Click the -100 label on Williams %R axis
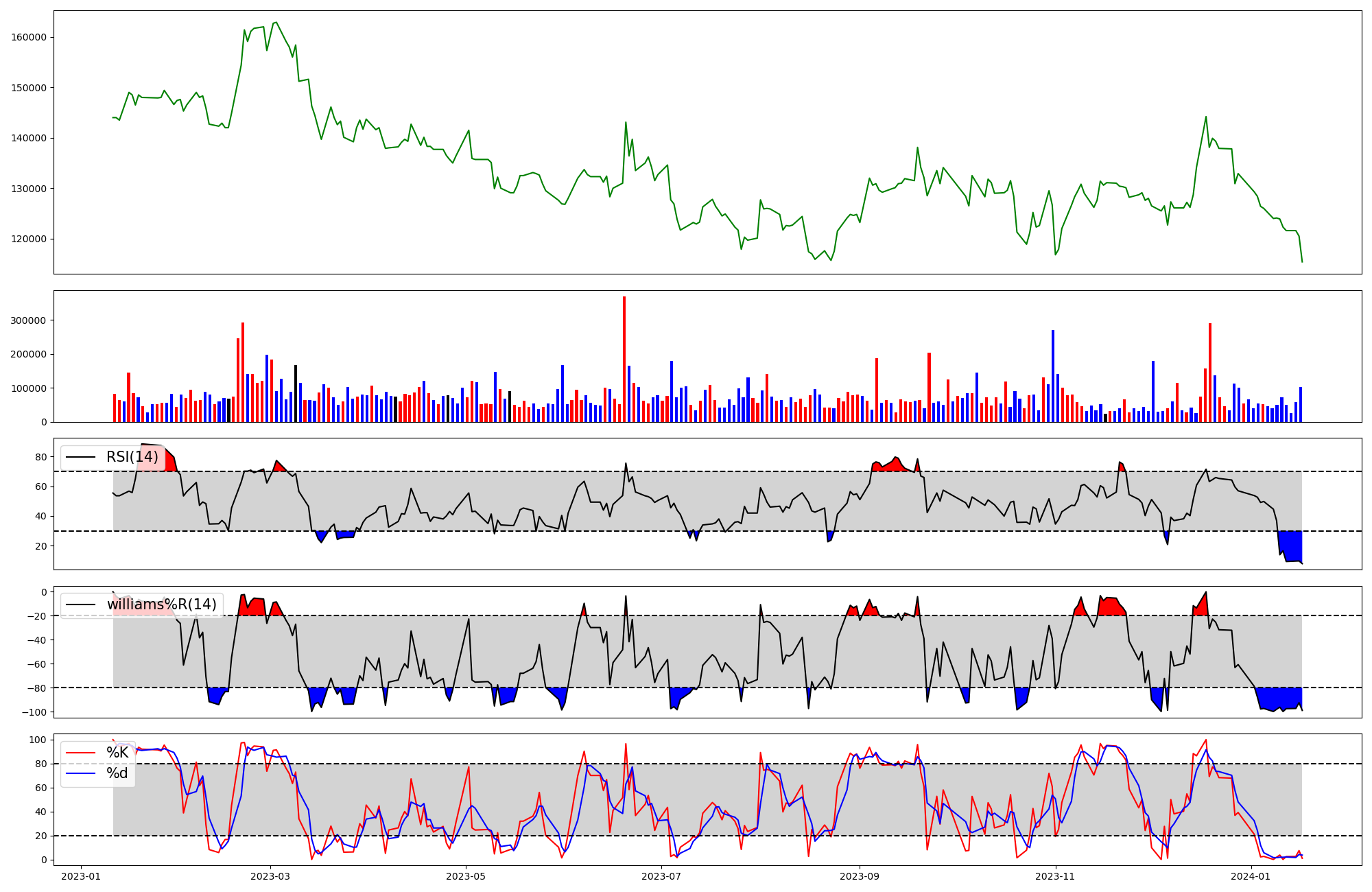The image size is (1372, 892). pyautogui.click(x=34, y=712)
